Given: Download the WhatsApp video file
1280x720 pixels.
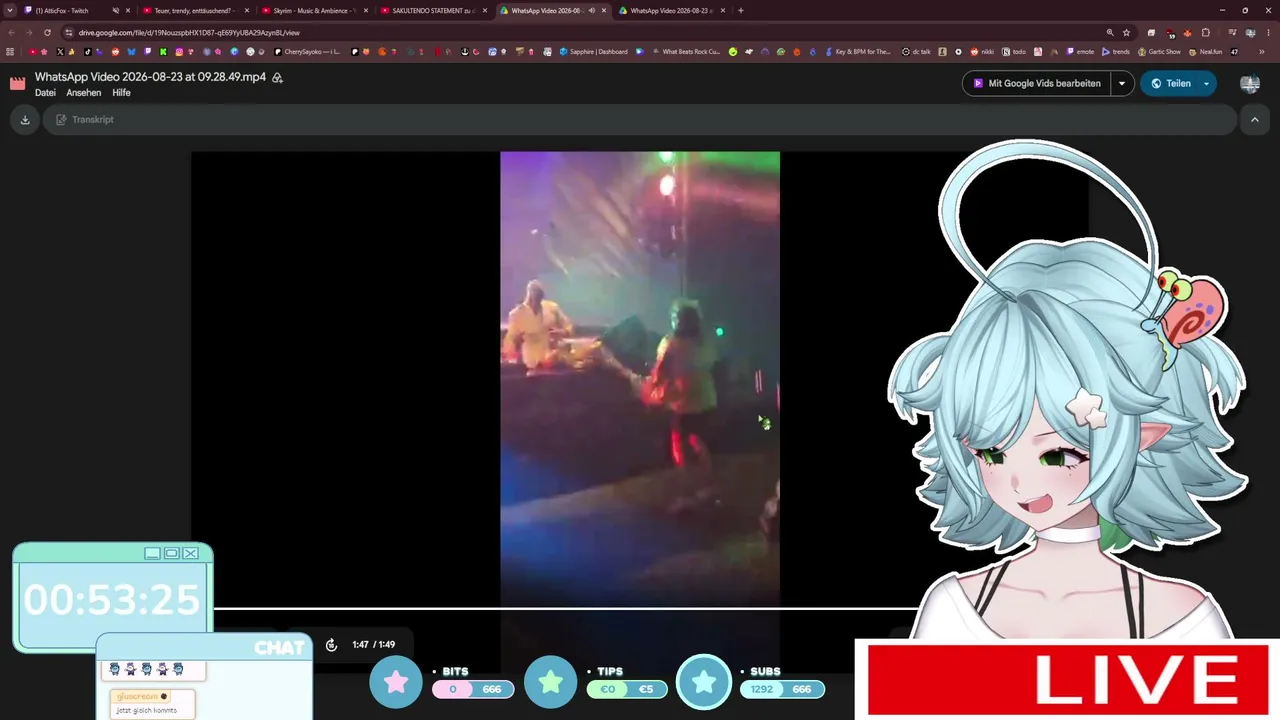Looking at the screenshot, I should 25,120.
